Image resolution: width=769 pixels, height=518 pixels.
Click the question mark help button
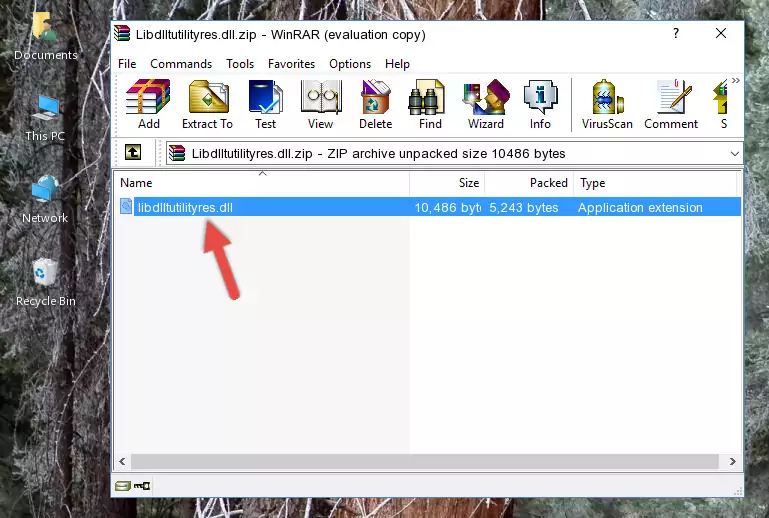(x=676, y=33)
